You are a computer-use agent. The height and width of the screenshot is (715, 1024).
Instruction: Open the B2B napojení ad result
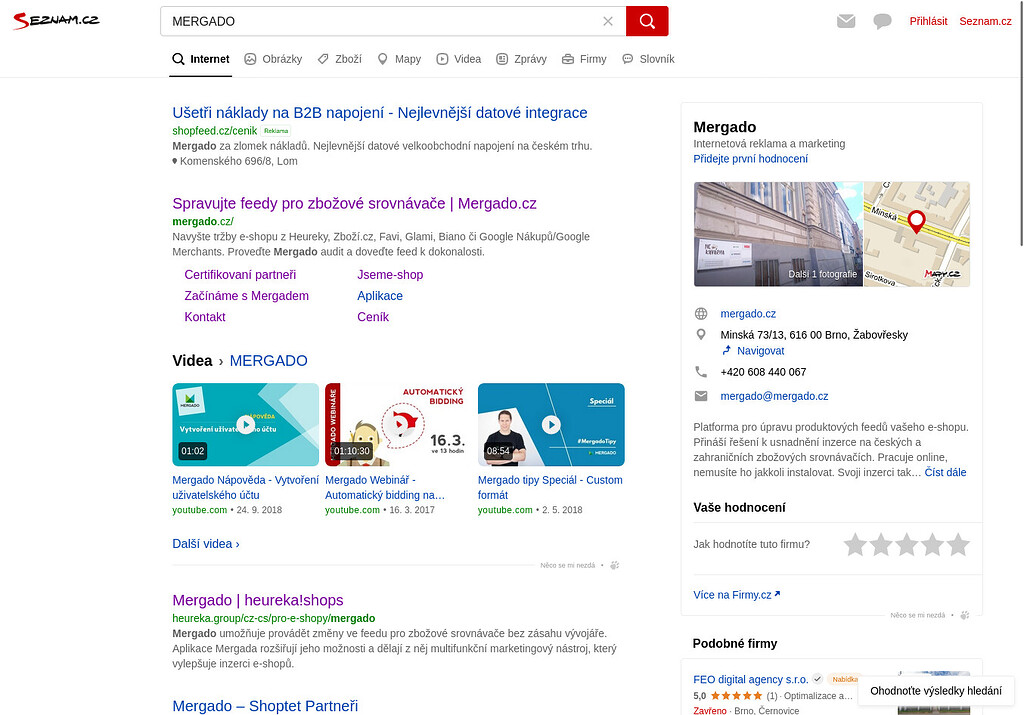pyautogui.click(x=379, y=112)
